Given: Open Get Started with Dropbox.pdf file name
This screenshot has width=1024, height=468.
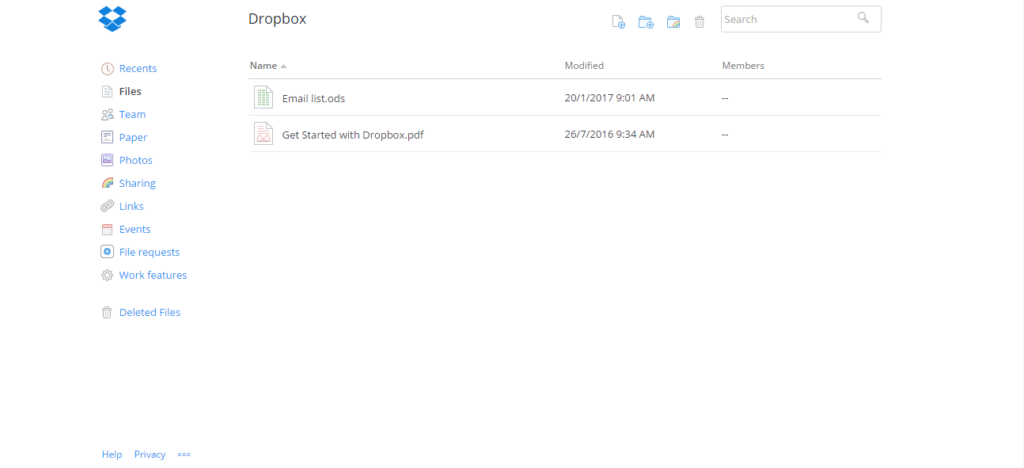Looking at the screenshot, I should [353, 135].
